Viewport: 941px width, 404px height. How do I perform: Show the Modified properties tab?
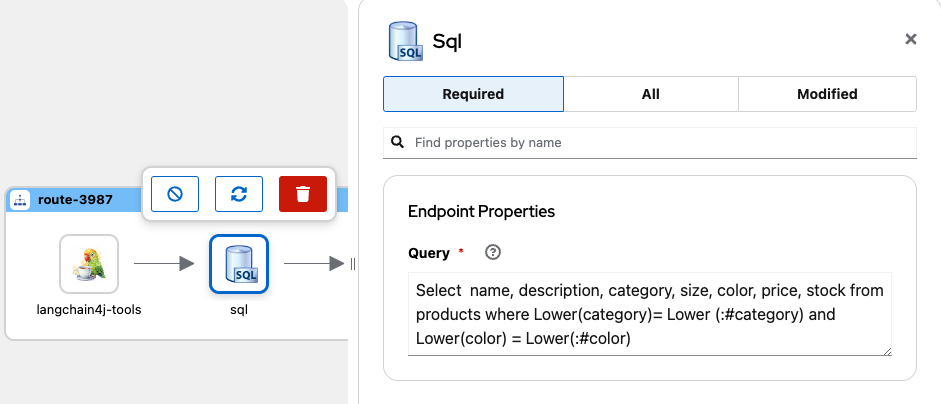coord(827,94)
